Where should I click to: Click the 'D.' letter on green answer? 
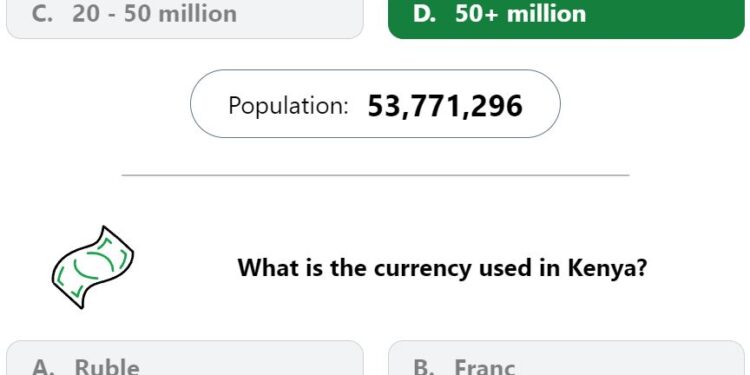(x=423, y=14)
